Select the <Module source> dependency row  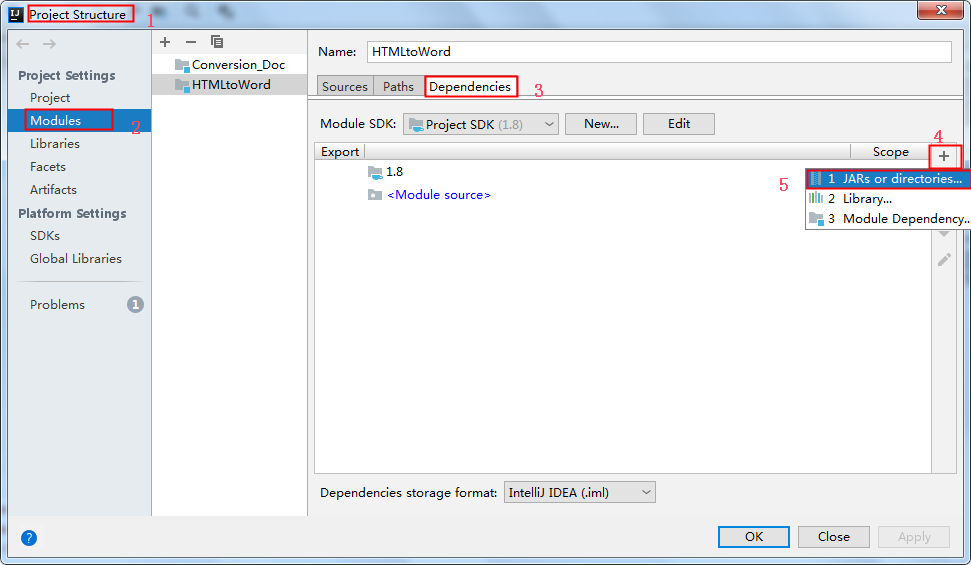622,195
